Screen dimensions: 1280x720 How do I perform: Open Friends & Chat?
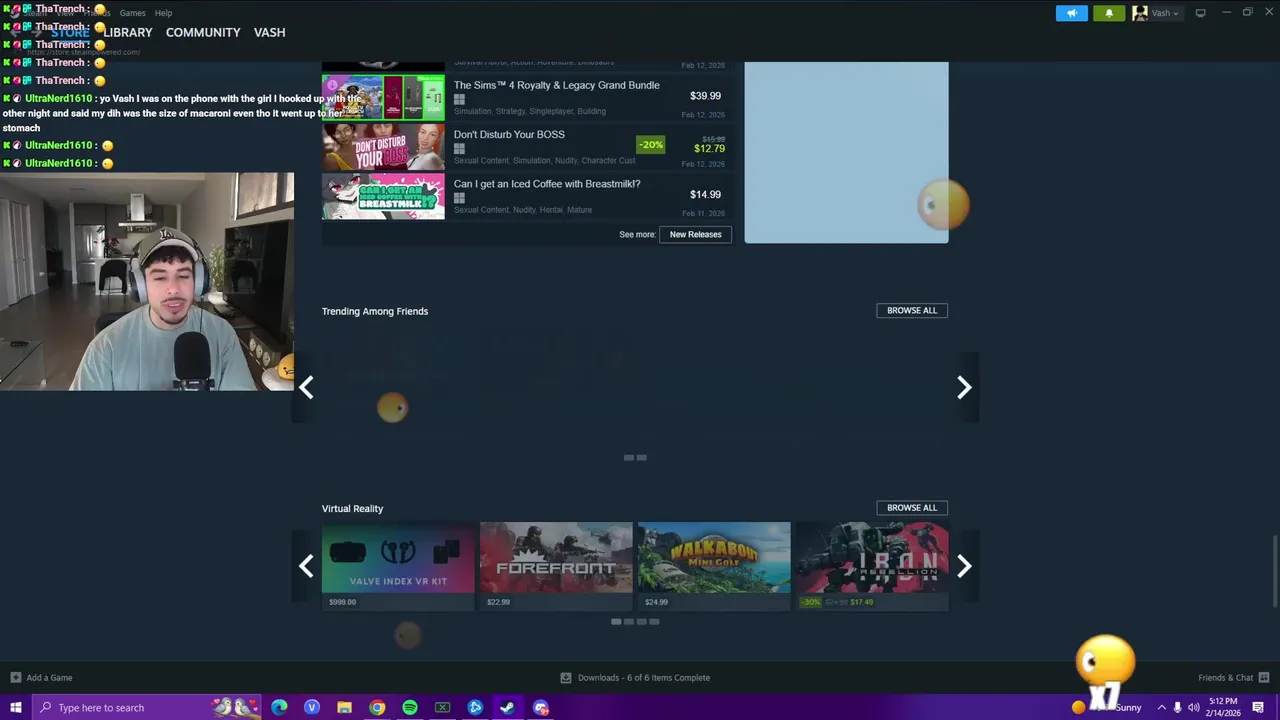pos(1225,677)
